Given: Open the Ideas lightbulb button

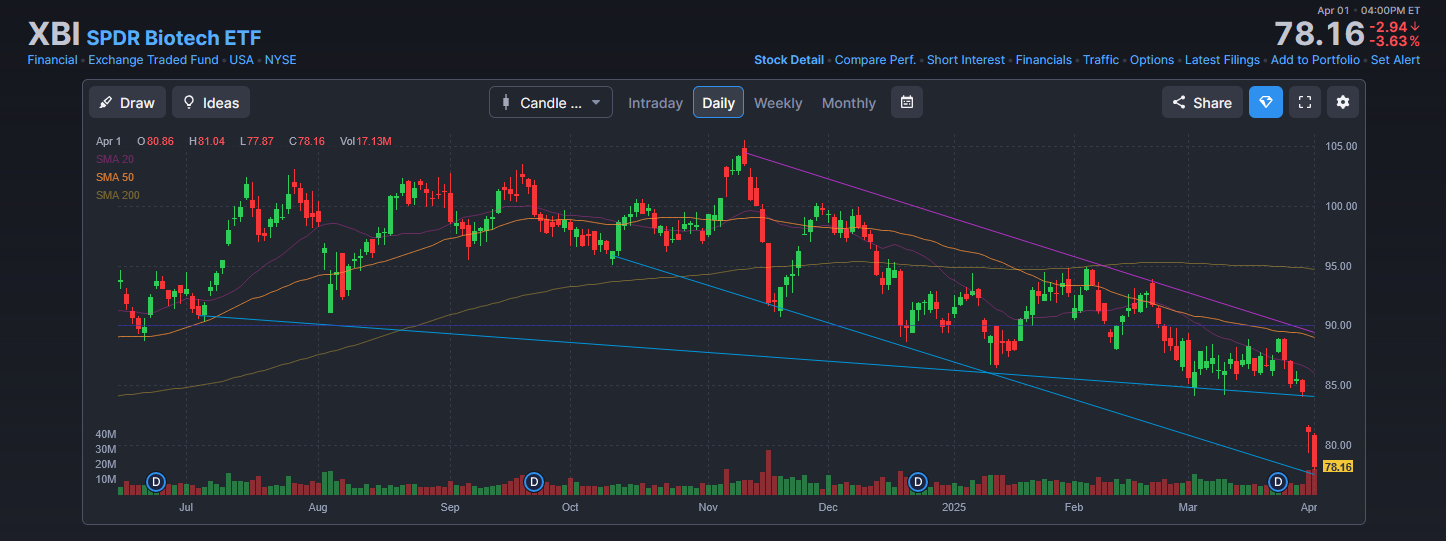Looking at the screenshot, I should pyautogui.click(x=211, y=102).
